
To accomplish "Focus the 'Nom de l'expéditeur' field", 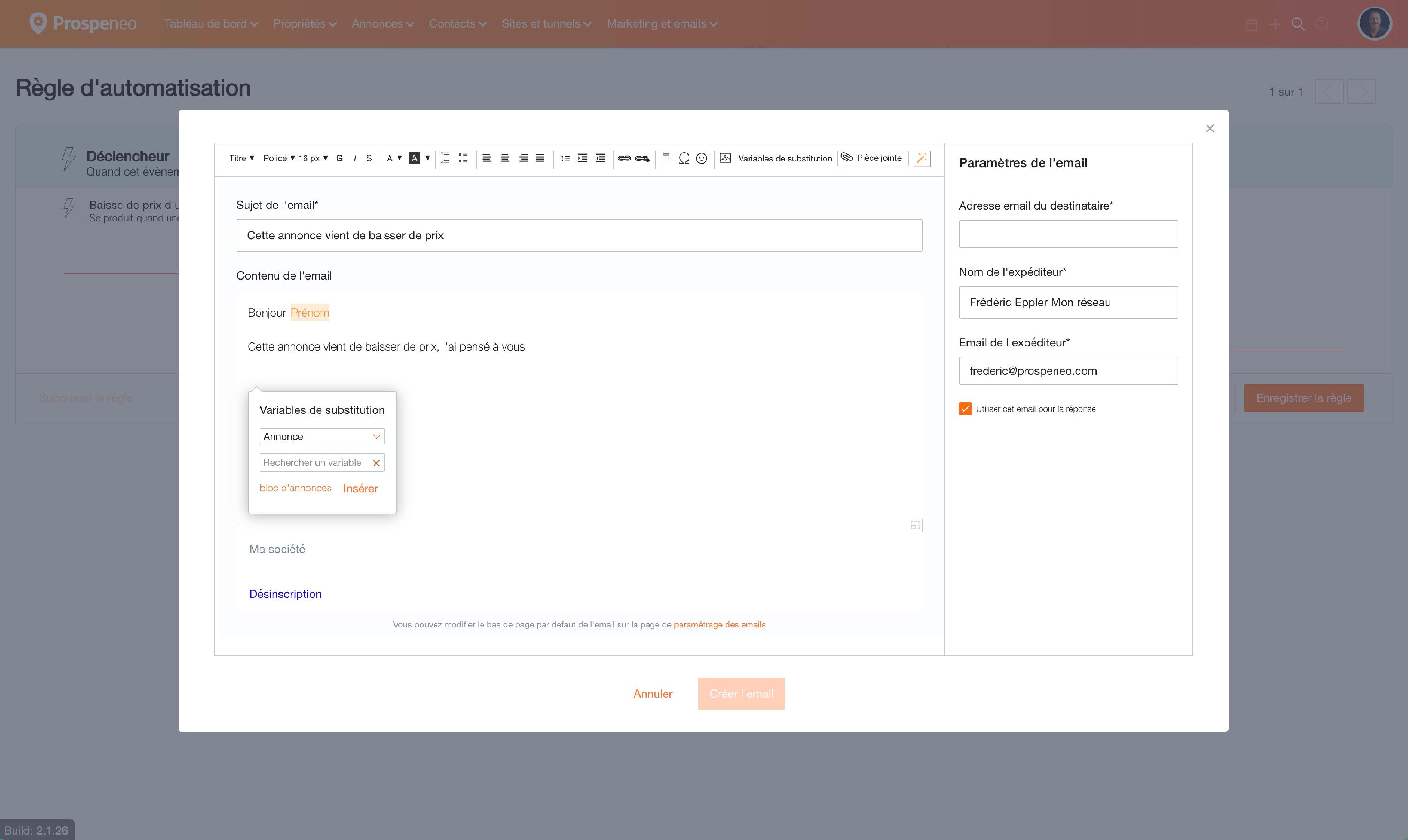I will pyautogui.click(x=1068, y=302).
